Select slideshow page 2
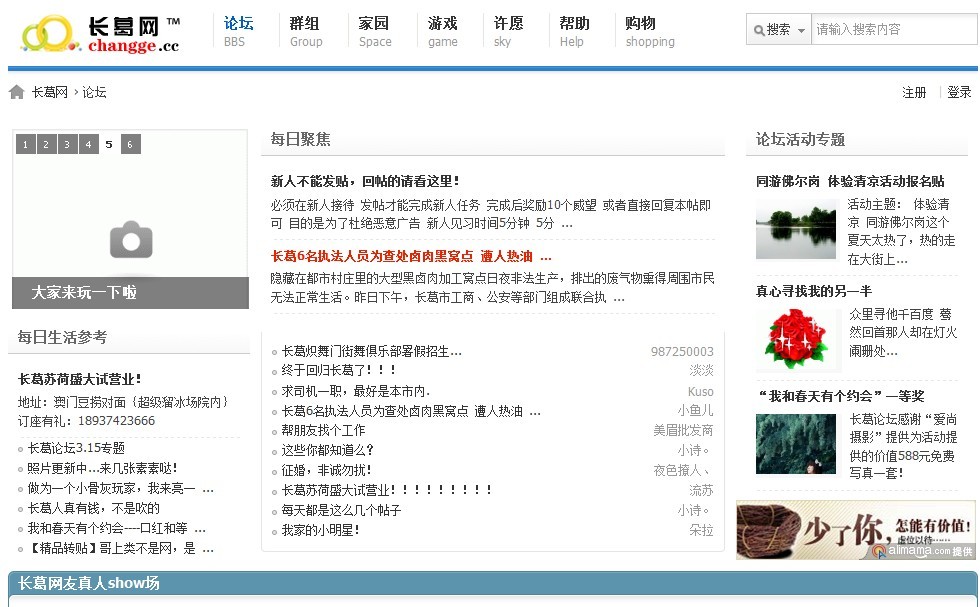 46,144
